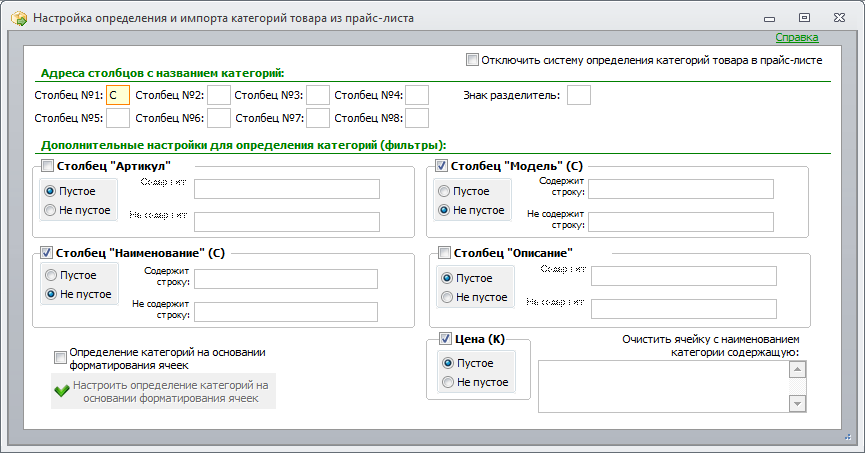Select Пустое under Столбец "Наименование"
Image resolution: width=865 pixels, height=453 pixels.
(x=51, y=275)
